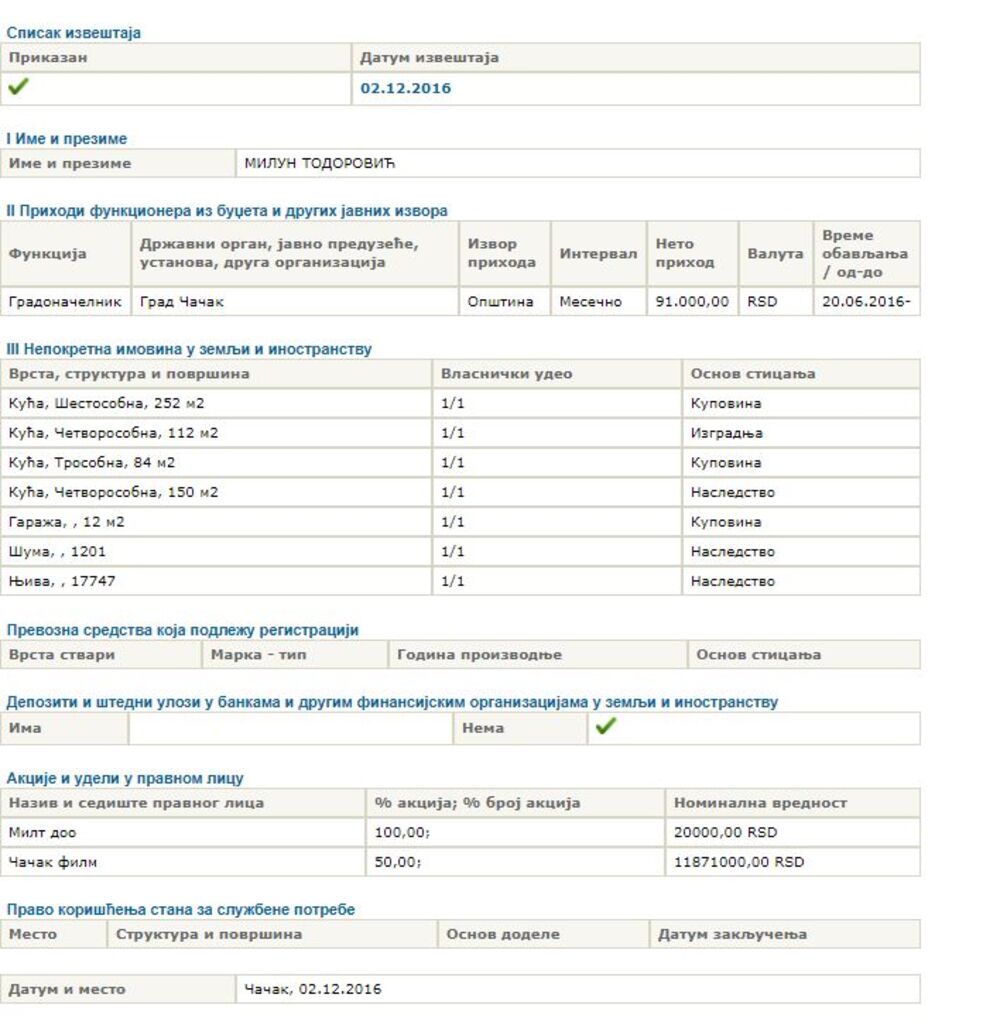Select the Чачак филм company entry
This screenshot has height=1032, width=1000.
(53, 862)
